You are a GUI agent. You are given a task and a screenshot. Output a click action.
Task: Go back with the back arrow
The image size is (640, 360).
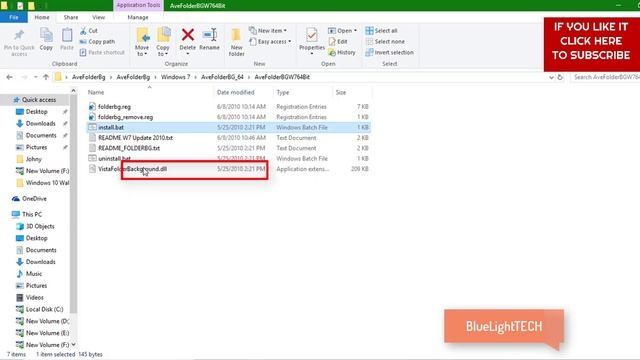click(x=9, y=77)
